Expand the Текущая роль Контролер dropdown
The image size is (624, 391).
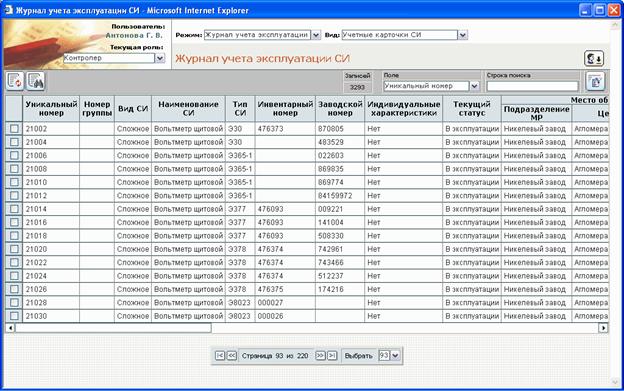click(160, 58)
